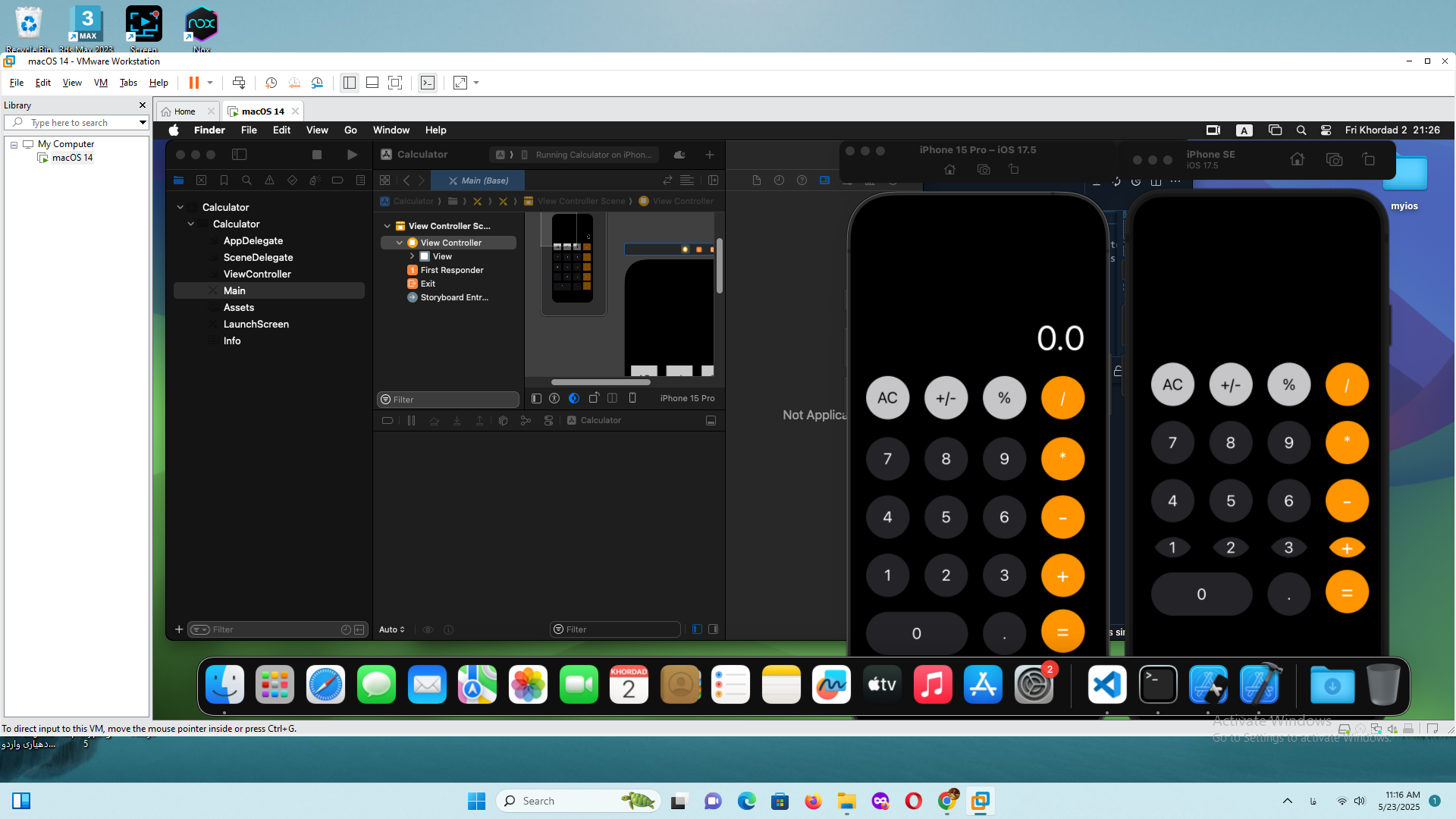1456x819 pixels.
Task: Toggle Xcode navigator sidebar visibility
Action: tap(239, 155)
